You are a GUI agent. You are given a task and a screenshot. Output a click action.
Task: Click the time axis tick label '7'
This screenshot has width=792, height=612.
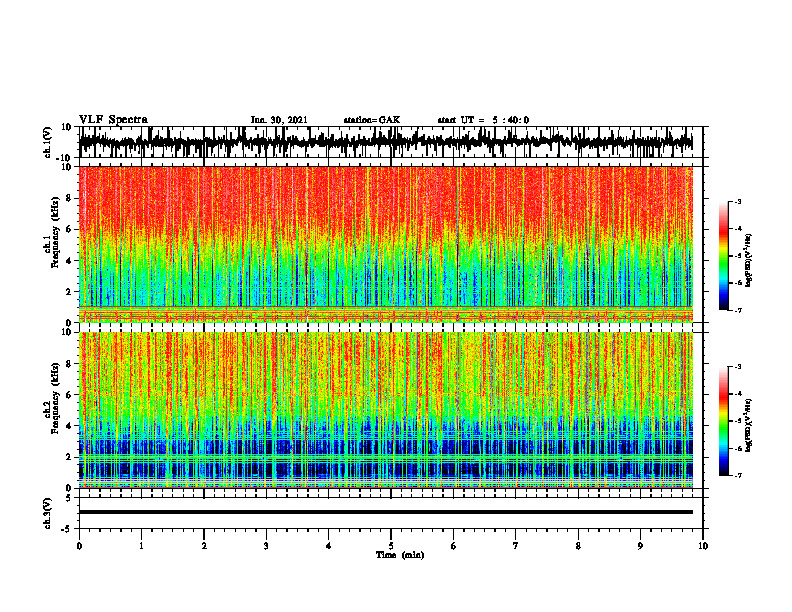[x=516, y=546]
